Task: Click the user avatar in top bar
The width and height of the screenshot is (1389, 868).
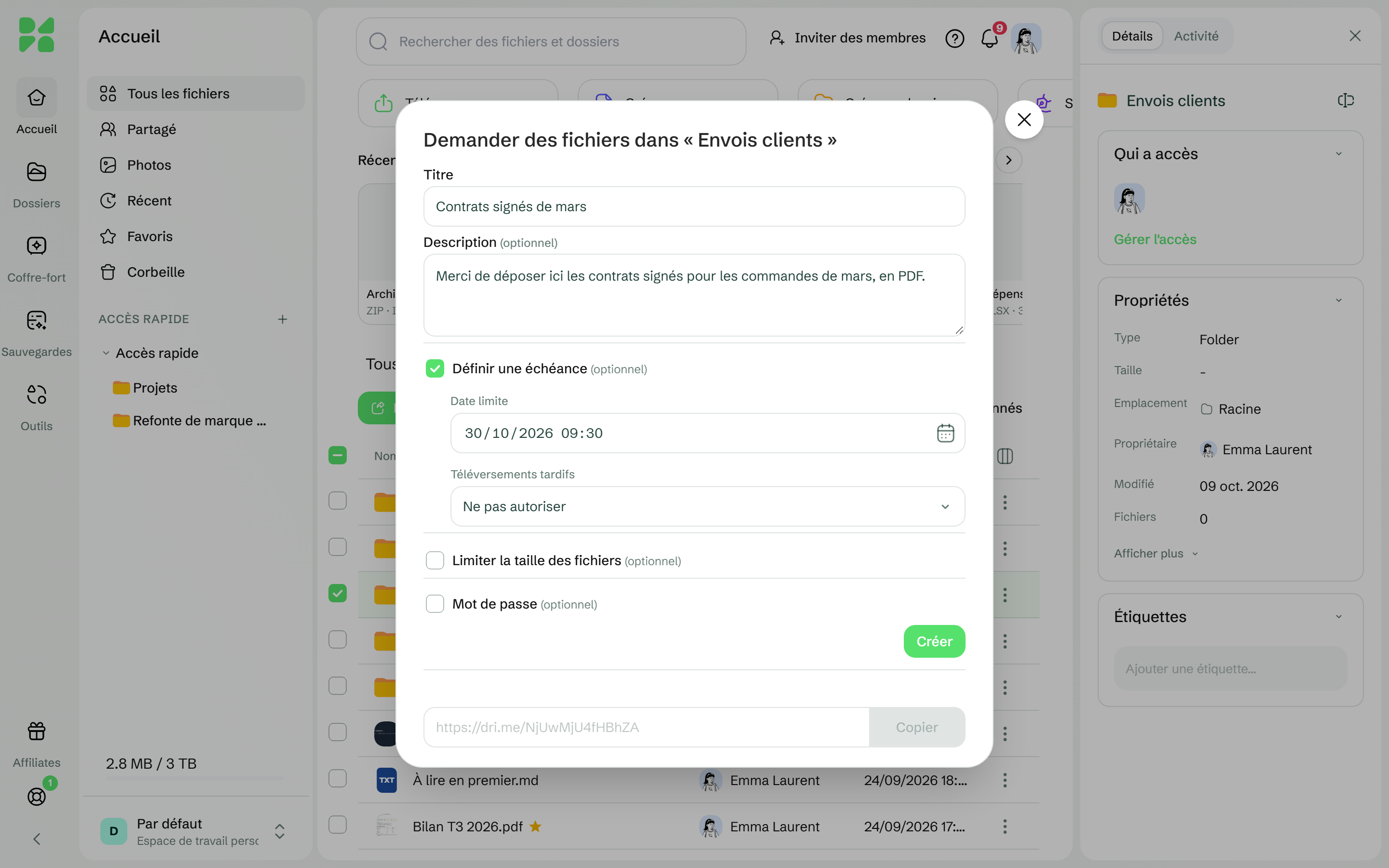Action: (1026, 39)
